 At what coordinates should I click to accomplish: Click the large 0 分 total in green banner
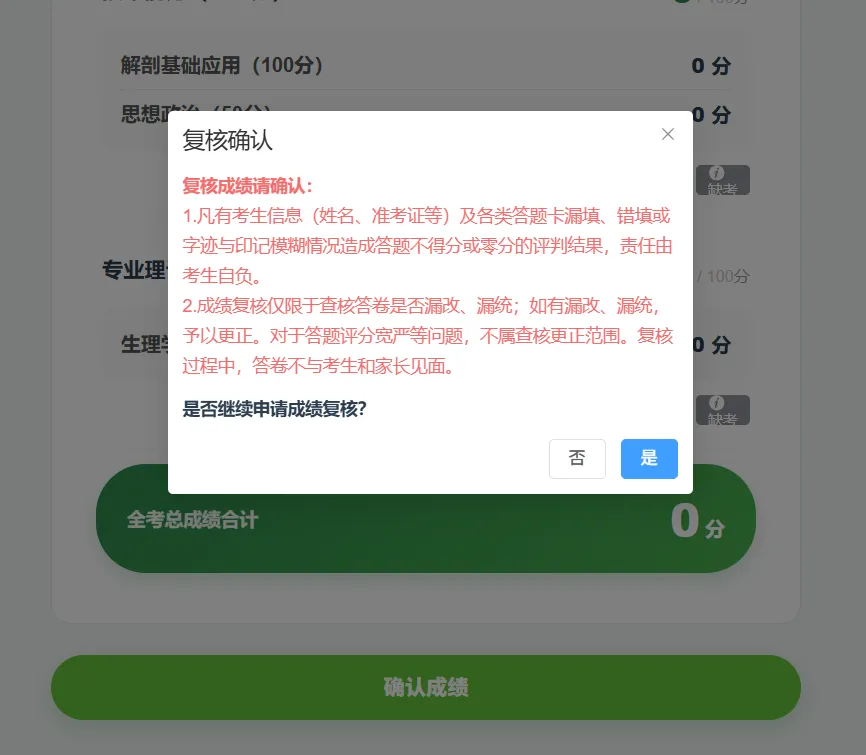pos(698,521)
